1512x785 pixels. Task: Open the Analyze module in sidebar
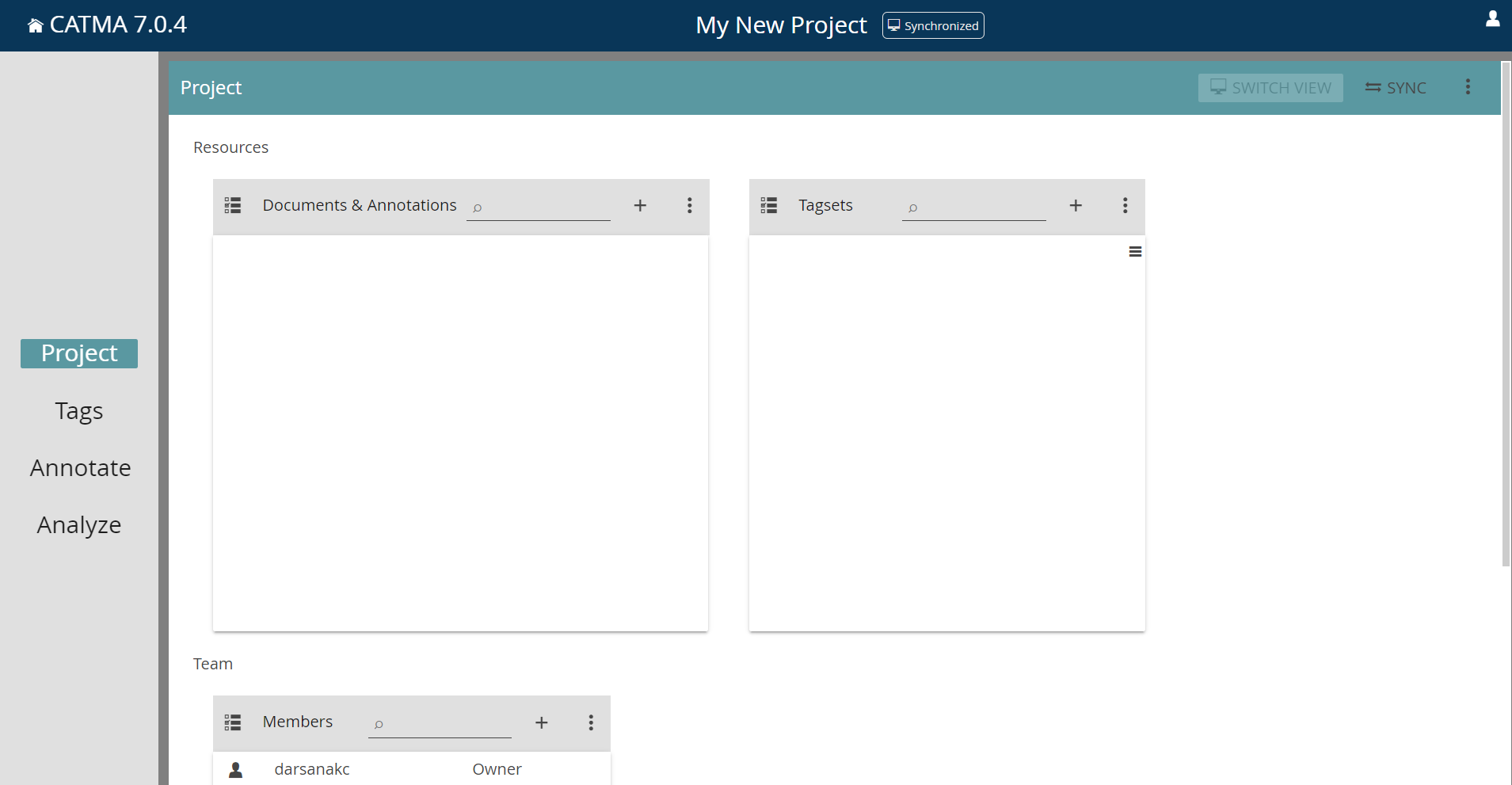tap(79, 525)
